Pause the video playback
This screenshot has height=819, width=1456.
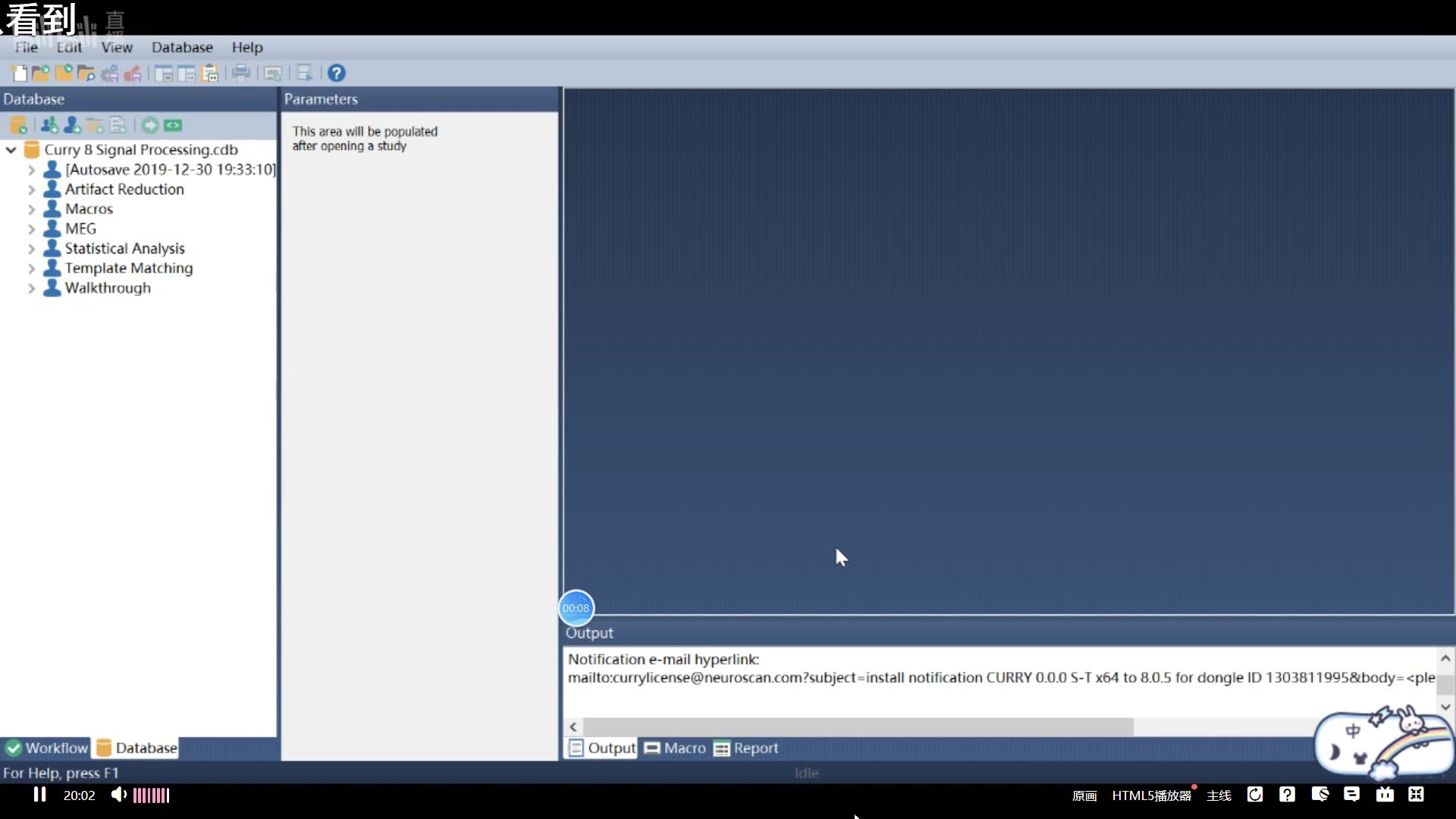coord(40,795)
